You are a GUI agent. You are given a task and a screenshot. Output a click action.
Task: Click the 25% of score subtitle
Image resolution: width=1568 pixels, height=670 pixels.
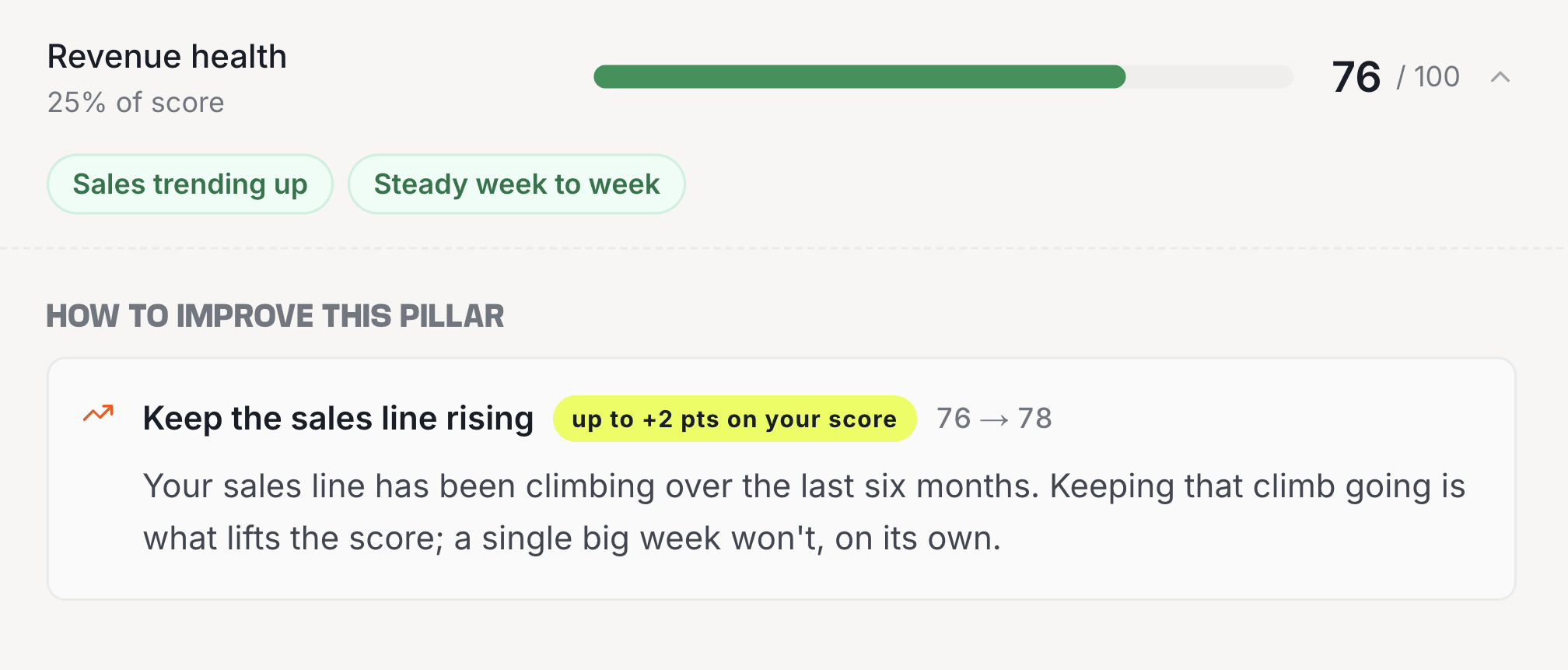coord(136,103)
